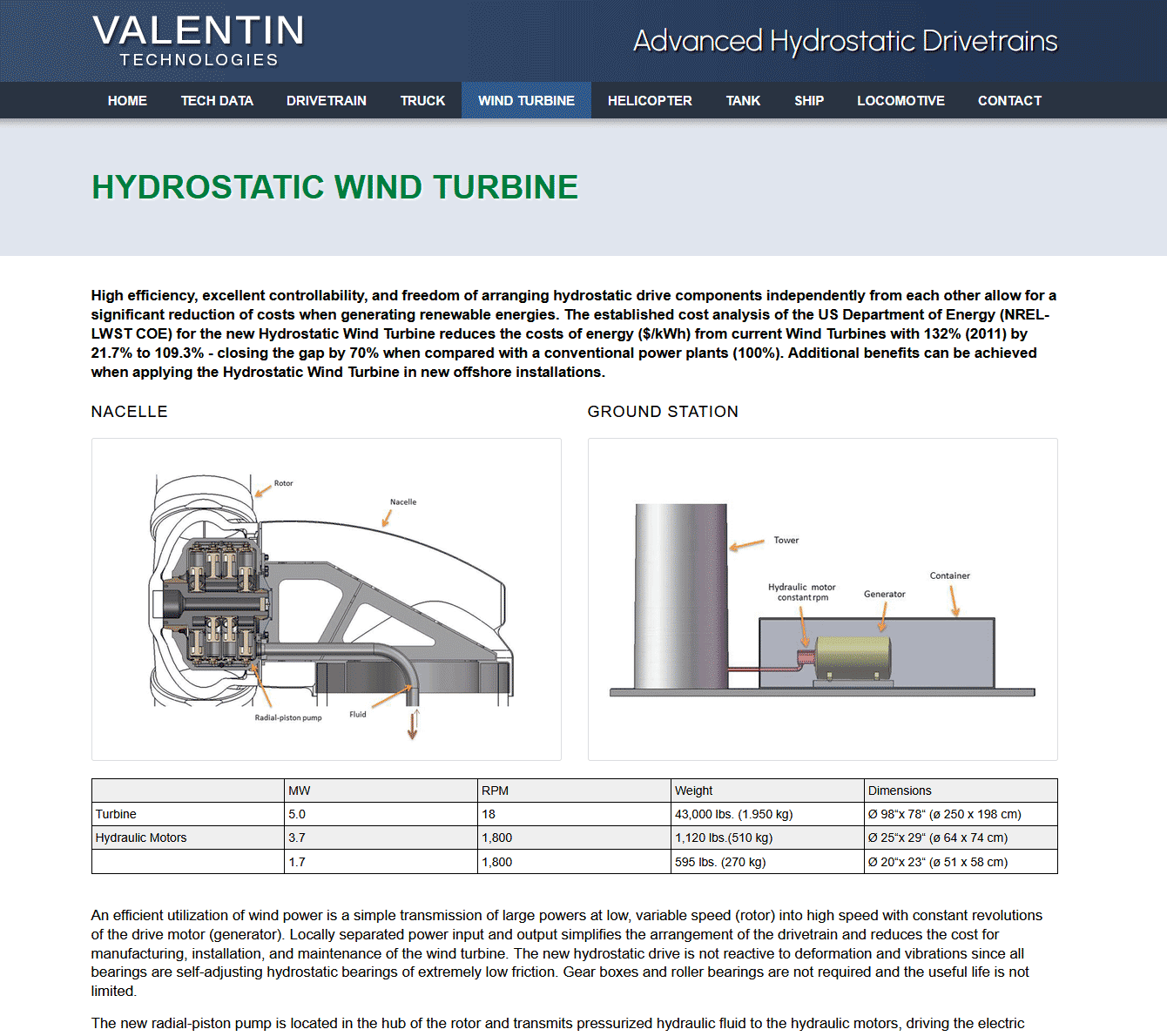Viewport: 1167px width, 1036px height.
Task: Click the NACELLE section label
Action: 130,412
